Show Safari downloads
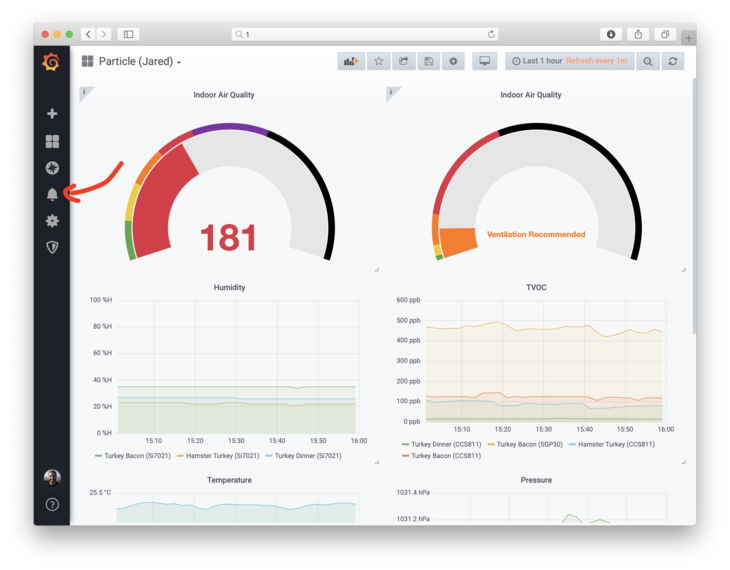730x570 pixels. 611,34
